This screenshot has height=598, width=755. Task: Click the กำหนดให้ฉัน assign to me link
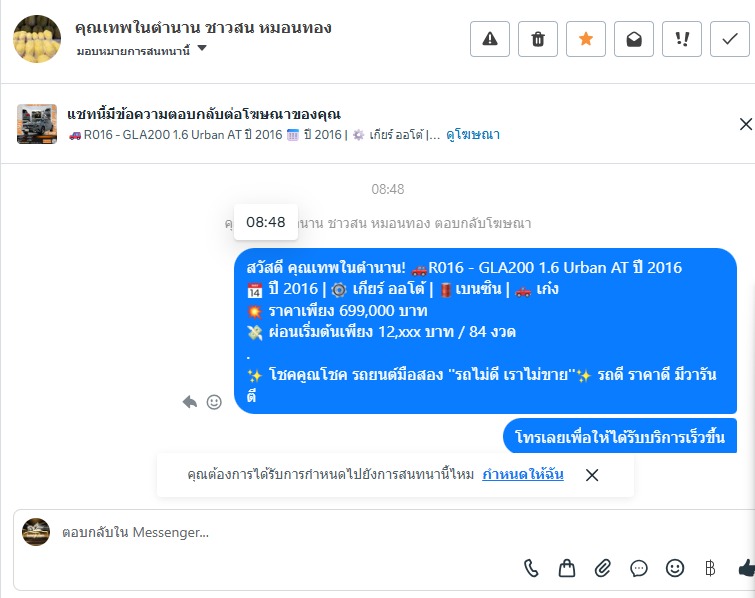[x=522, y=474]
